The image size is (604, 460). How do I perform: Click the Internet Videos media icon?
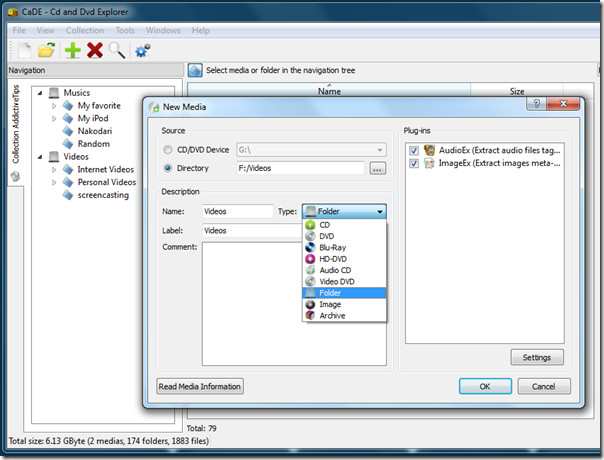68,170
